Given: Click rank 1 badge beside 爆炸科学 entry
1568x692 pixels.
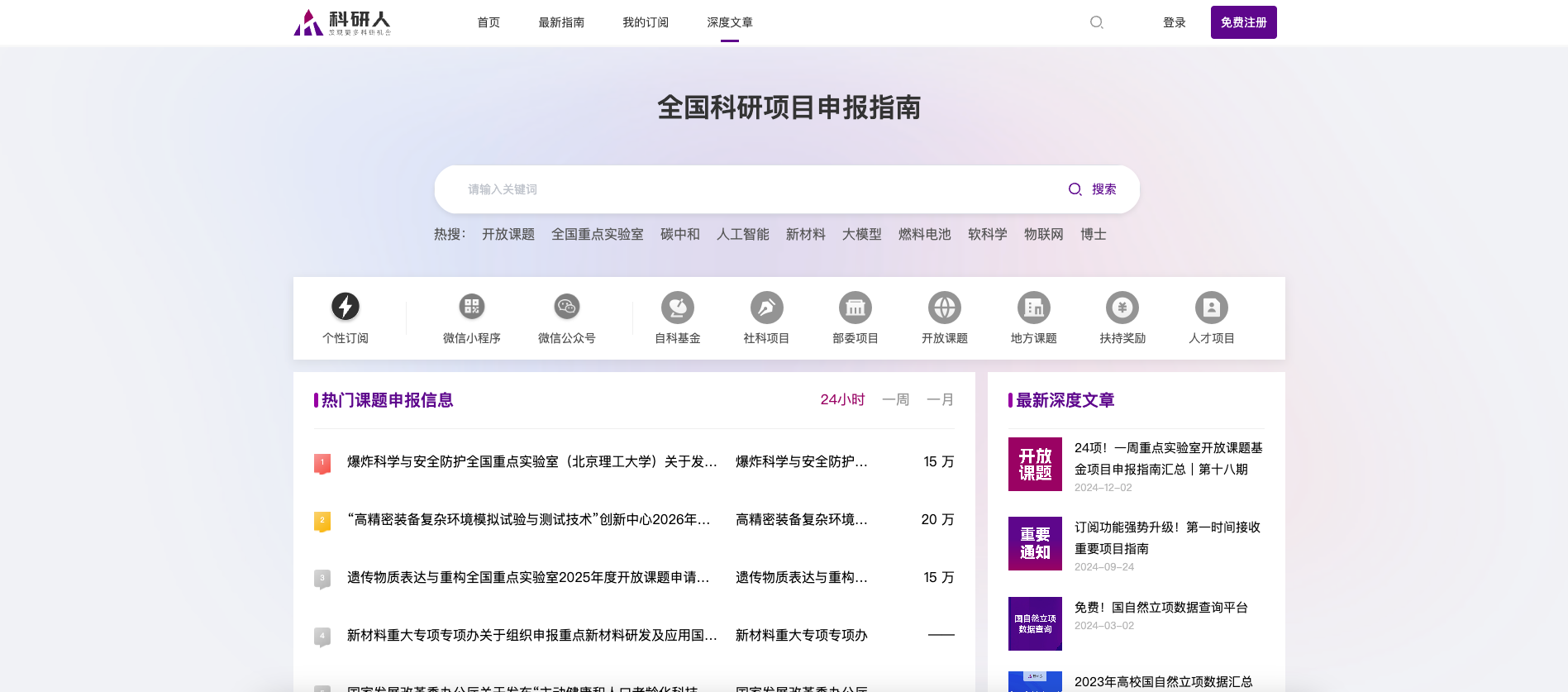Looking at the screenshot, I should click(x=322, y=463).
